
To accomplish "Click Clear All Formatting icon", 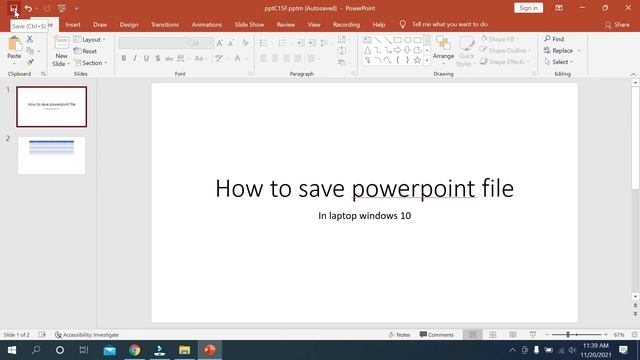I will [x=245, y=43].
